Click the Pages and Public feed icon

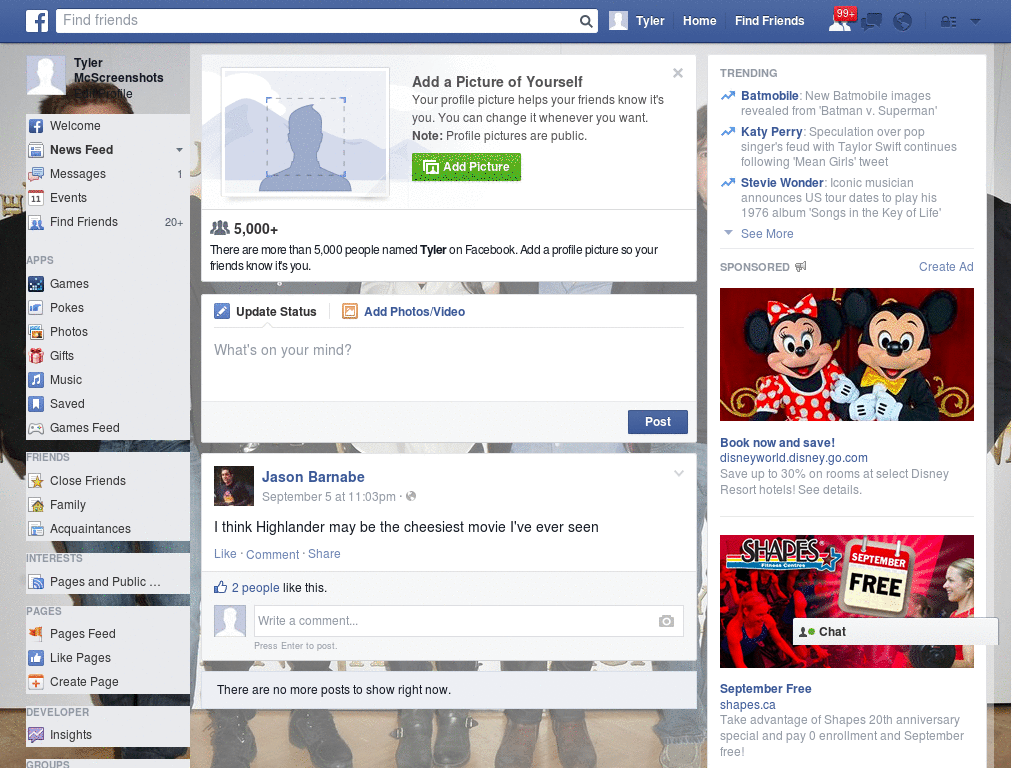36,582
